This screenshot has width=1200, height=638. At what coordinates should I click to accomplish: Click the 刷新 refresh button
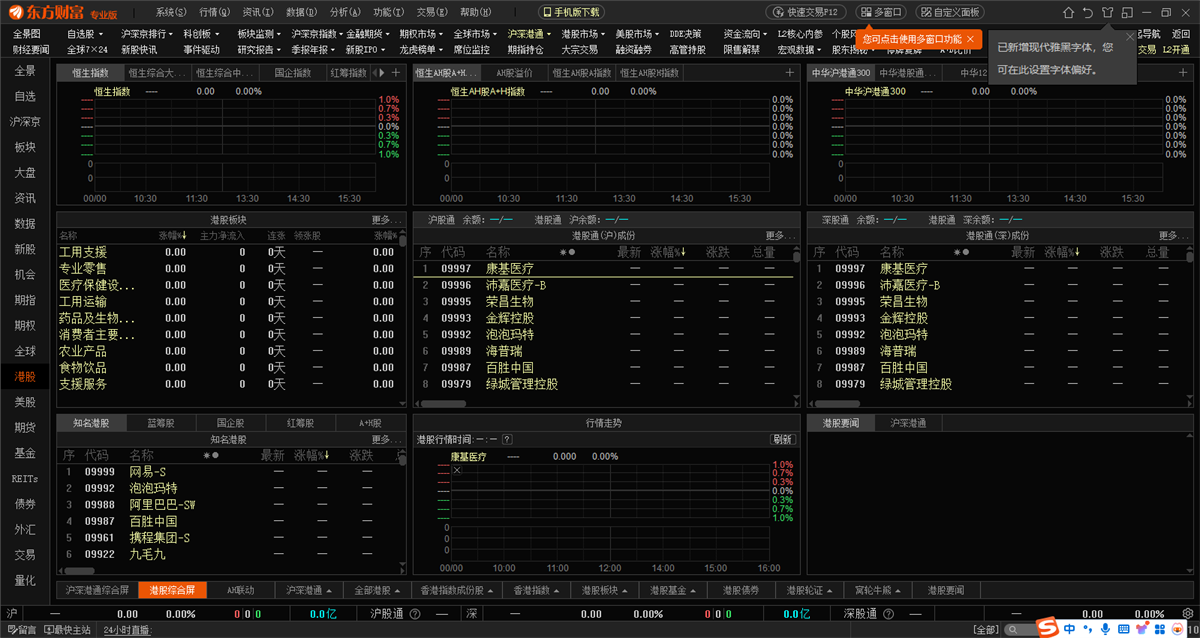coord(783,439)
